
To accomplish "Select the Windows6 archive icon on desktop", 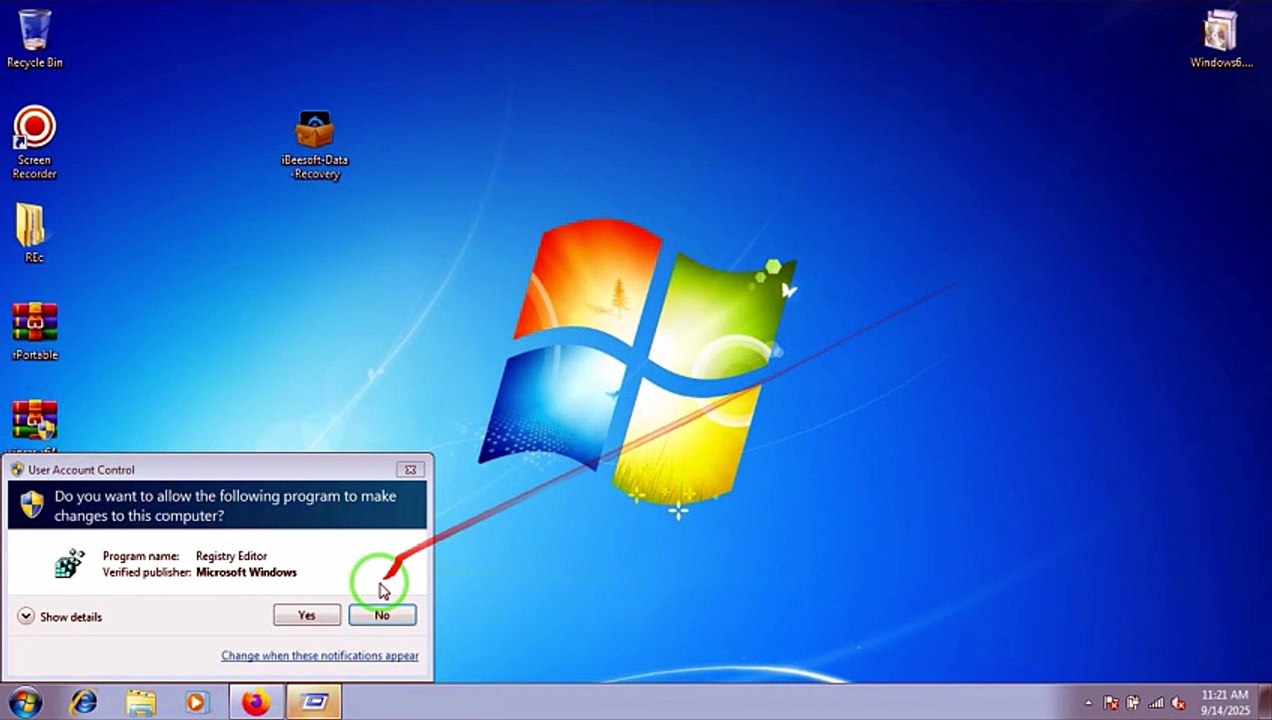I will click(x=1221, y=39).
